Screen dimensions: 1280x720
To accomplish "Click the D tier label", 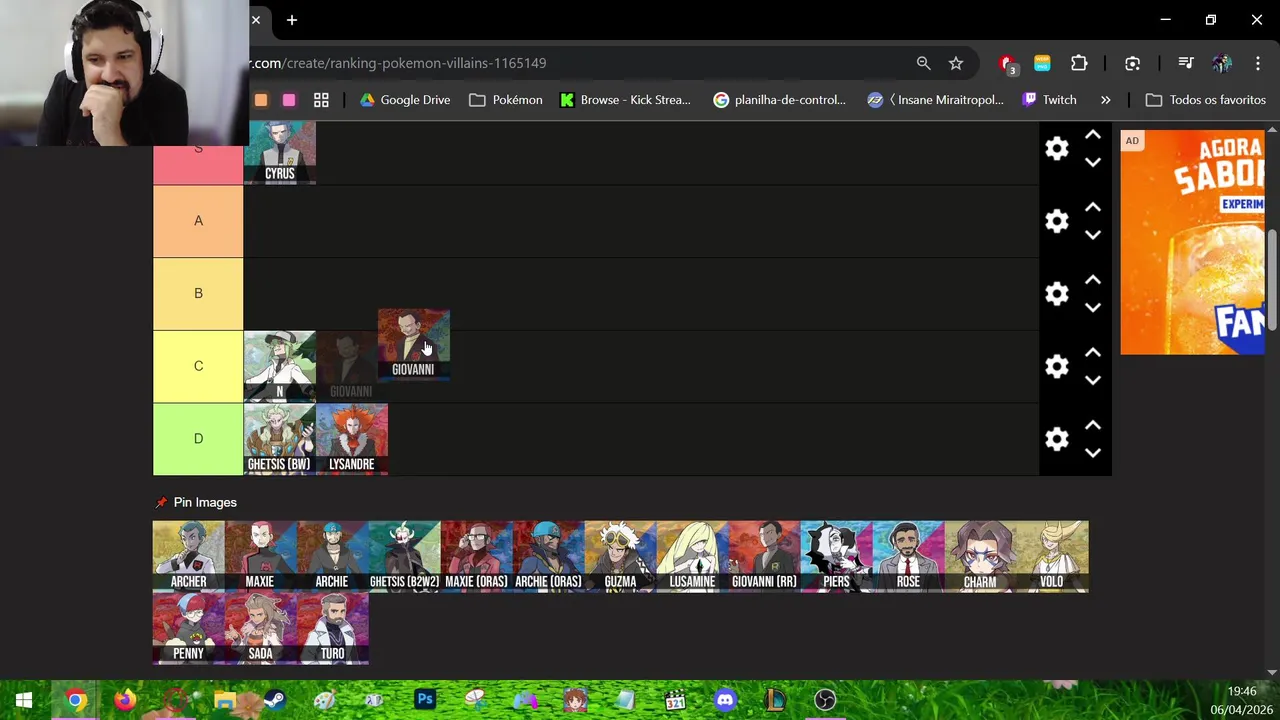I will point(198,439).
